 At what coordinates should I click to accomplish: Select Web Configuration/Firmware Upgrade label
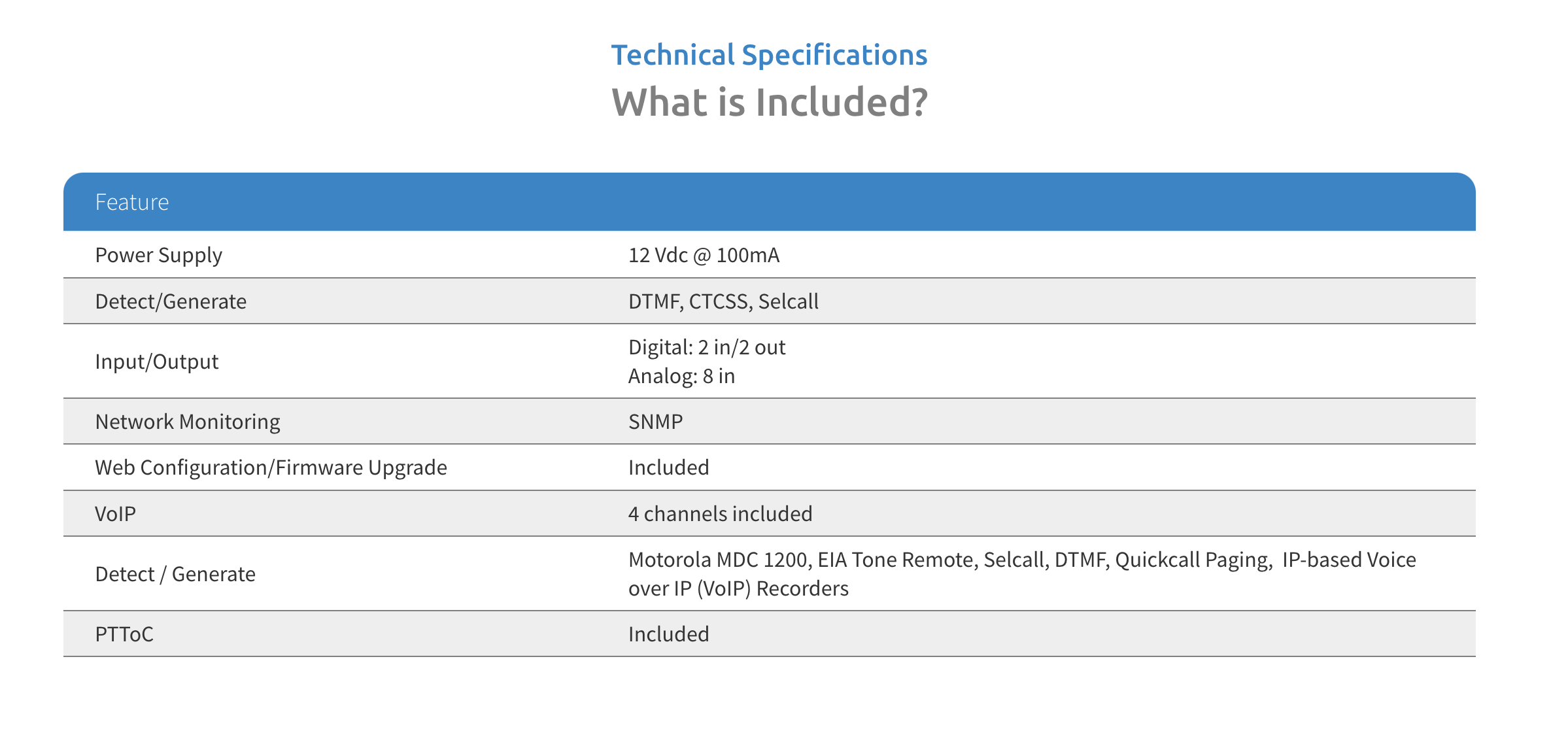point(271,467)
